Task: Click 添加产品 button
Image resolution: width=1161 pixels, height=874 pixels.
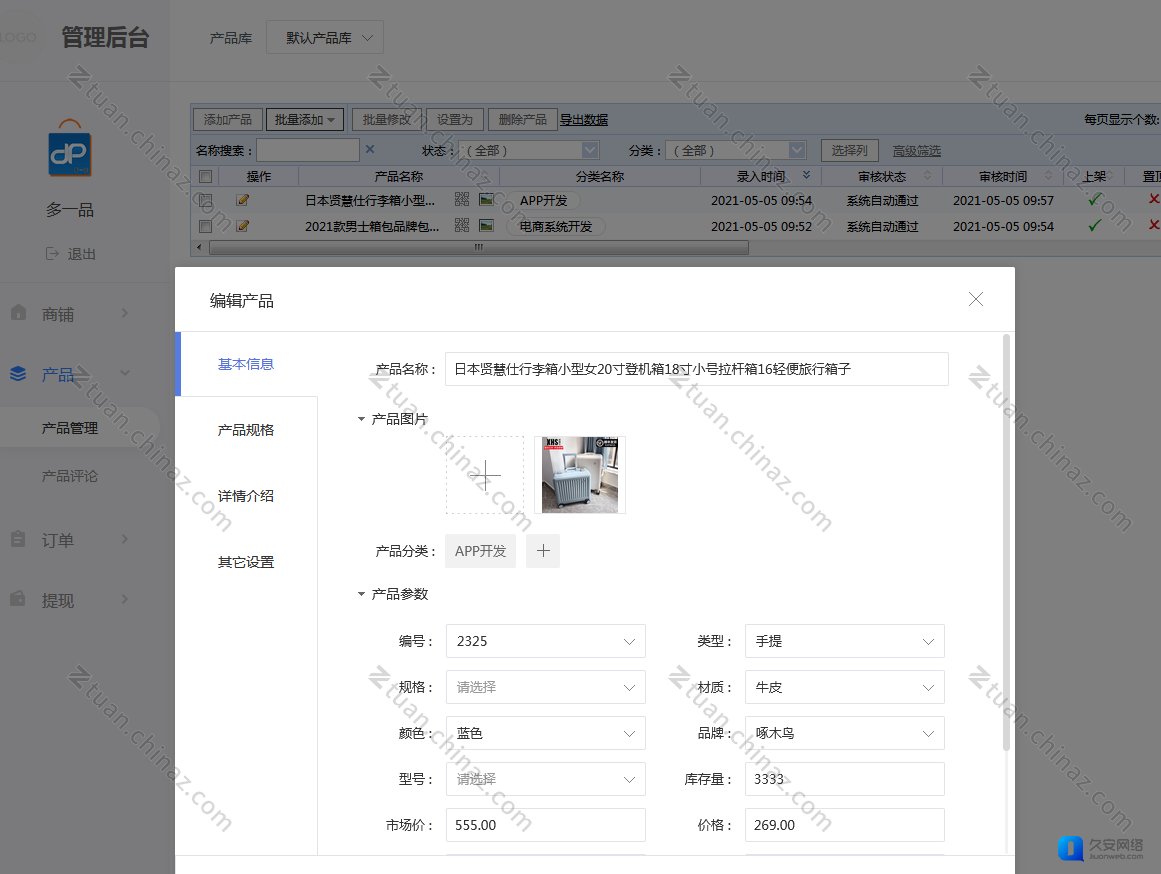Action: [227, 119]
